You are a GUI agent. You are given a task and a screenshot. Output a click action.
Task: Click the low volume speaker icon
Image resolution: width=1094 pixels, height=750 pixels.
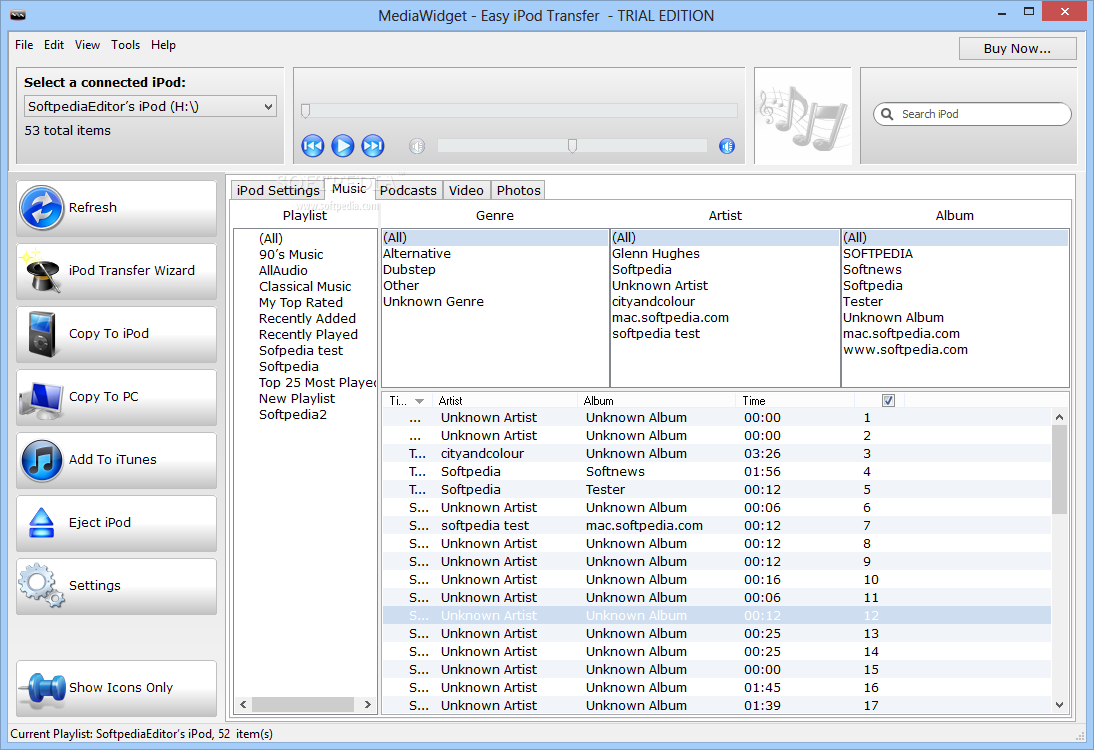coord(417,146)
